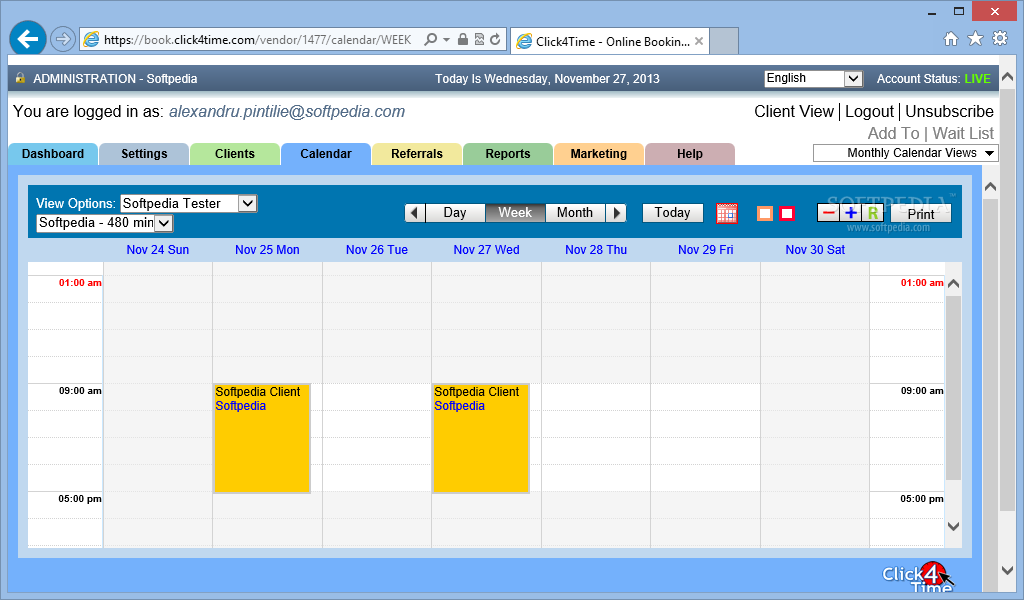This screenshot has width=1024, height=600.
Task: Open browser tools gear icon
Action: pos(1000,39)
